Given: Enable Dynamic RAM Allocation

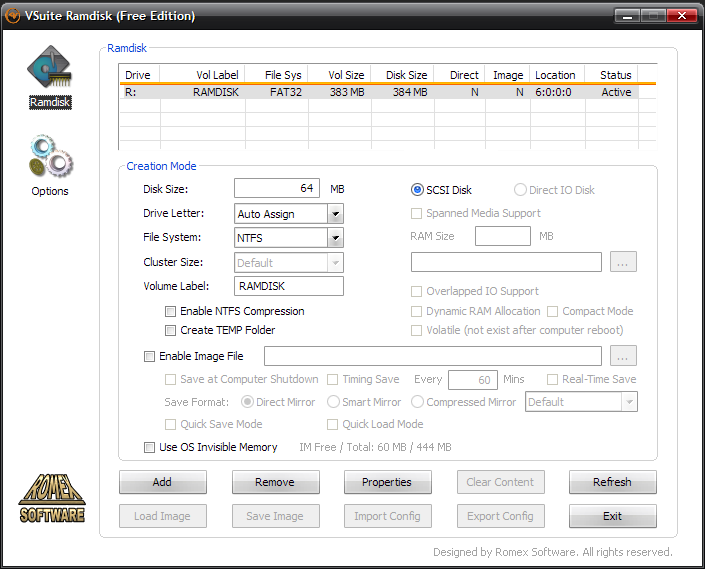Looking at the screenshot, I should pos(417,311).
